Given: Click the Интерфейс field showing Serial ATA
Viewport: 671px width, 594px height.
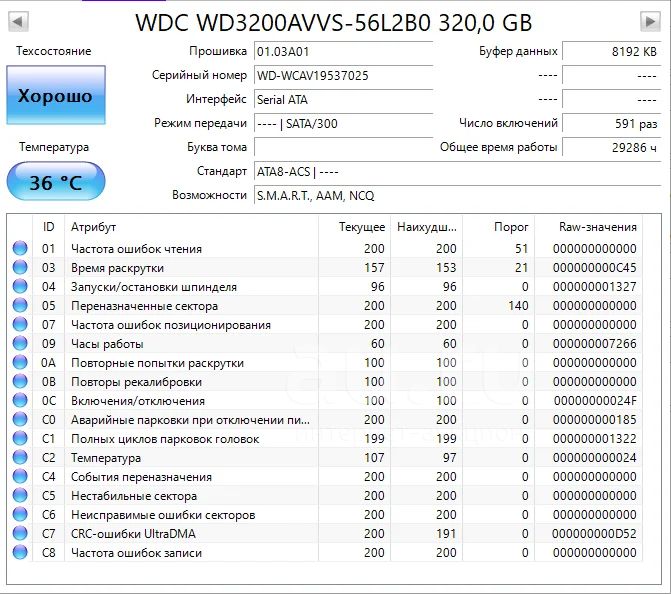Looking at the screenshot, I should tap(344, 100).
